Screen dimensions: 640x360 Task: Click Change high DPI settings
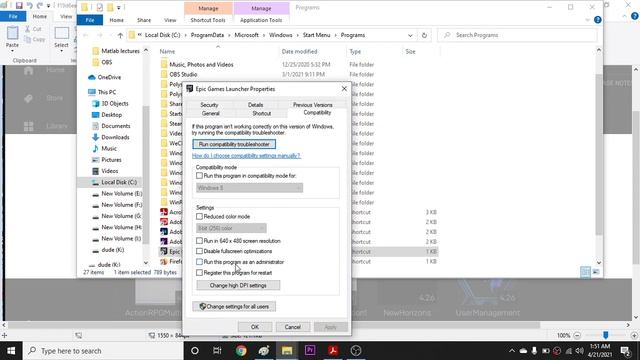(238, 285)
